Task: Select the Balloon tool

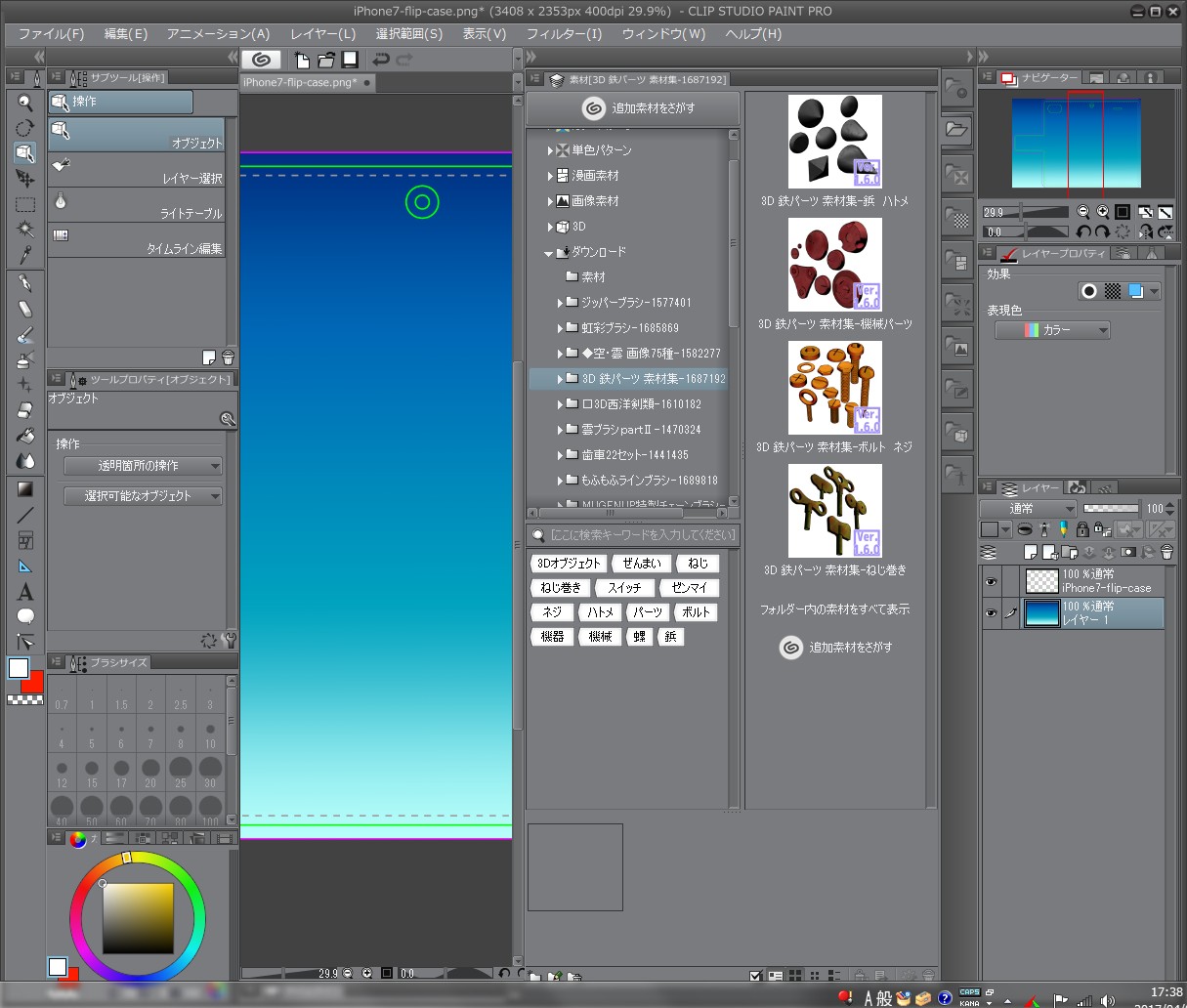Action: pyautogui.click(x=25, y=616)
